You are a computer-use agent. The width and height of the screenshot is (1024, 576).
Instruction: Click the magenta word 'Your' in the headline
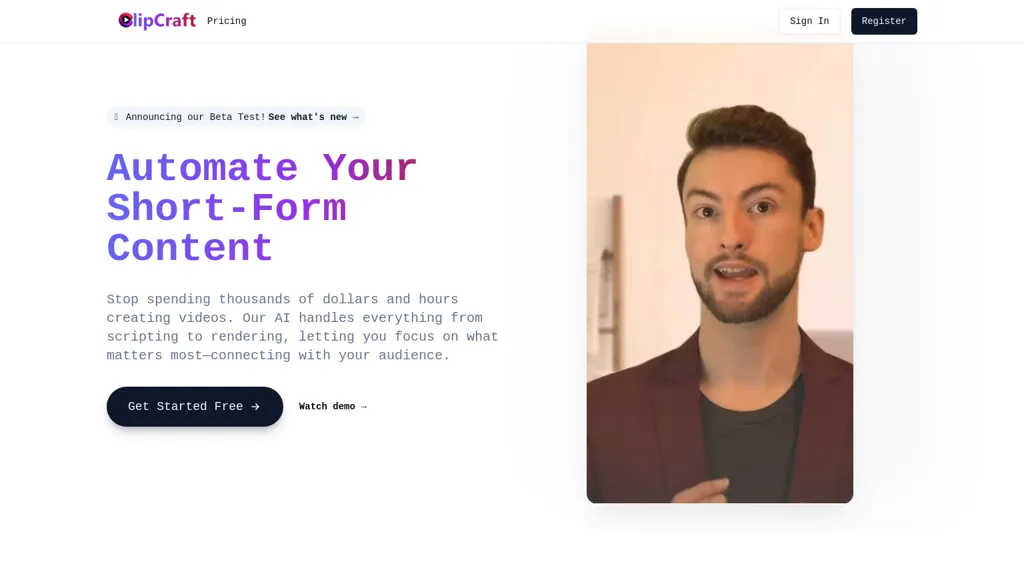(x=370, y=168)
